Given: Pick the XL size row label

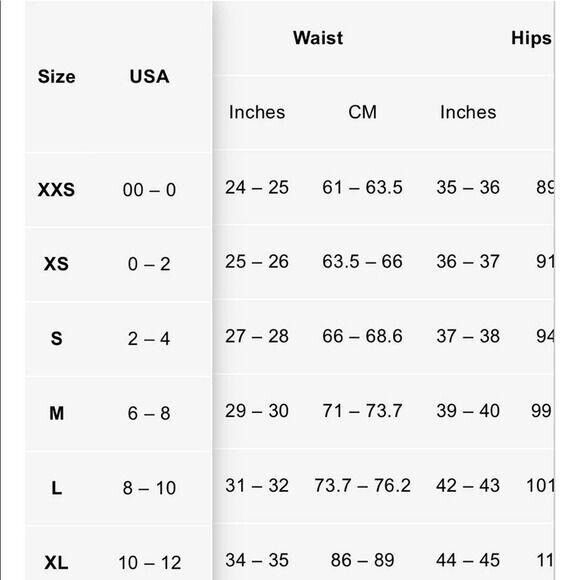Looking at the screenshot, I should click(56, 563).
